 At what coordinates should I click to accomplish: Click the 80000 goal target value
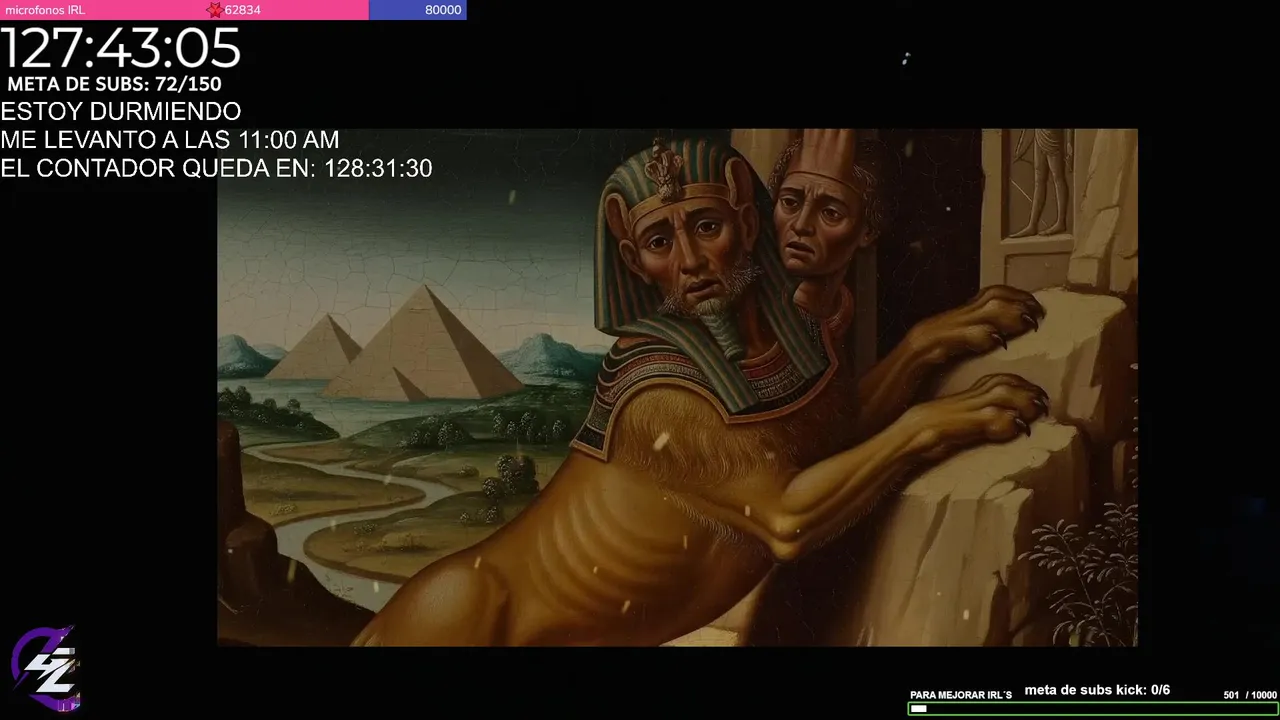(x=443, y=10)
